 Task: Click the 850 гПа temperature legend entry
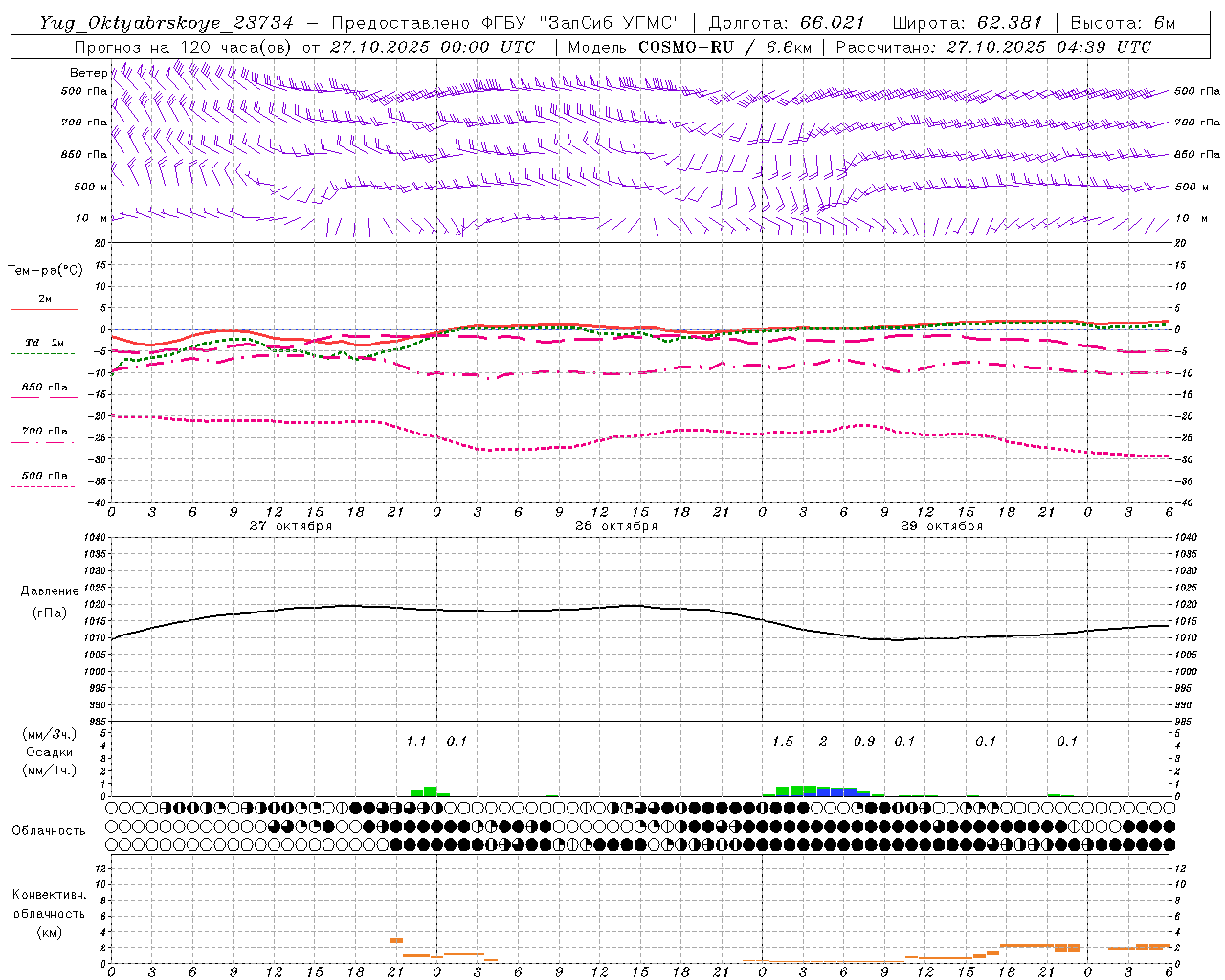tap(45, 388)
